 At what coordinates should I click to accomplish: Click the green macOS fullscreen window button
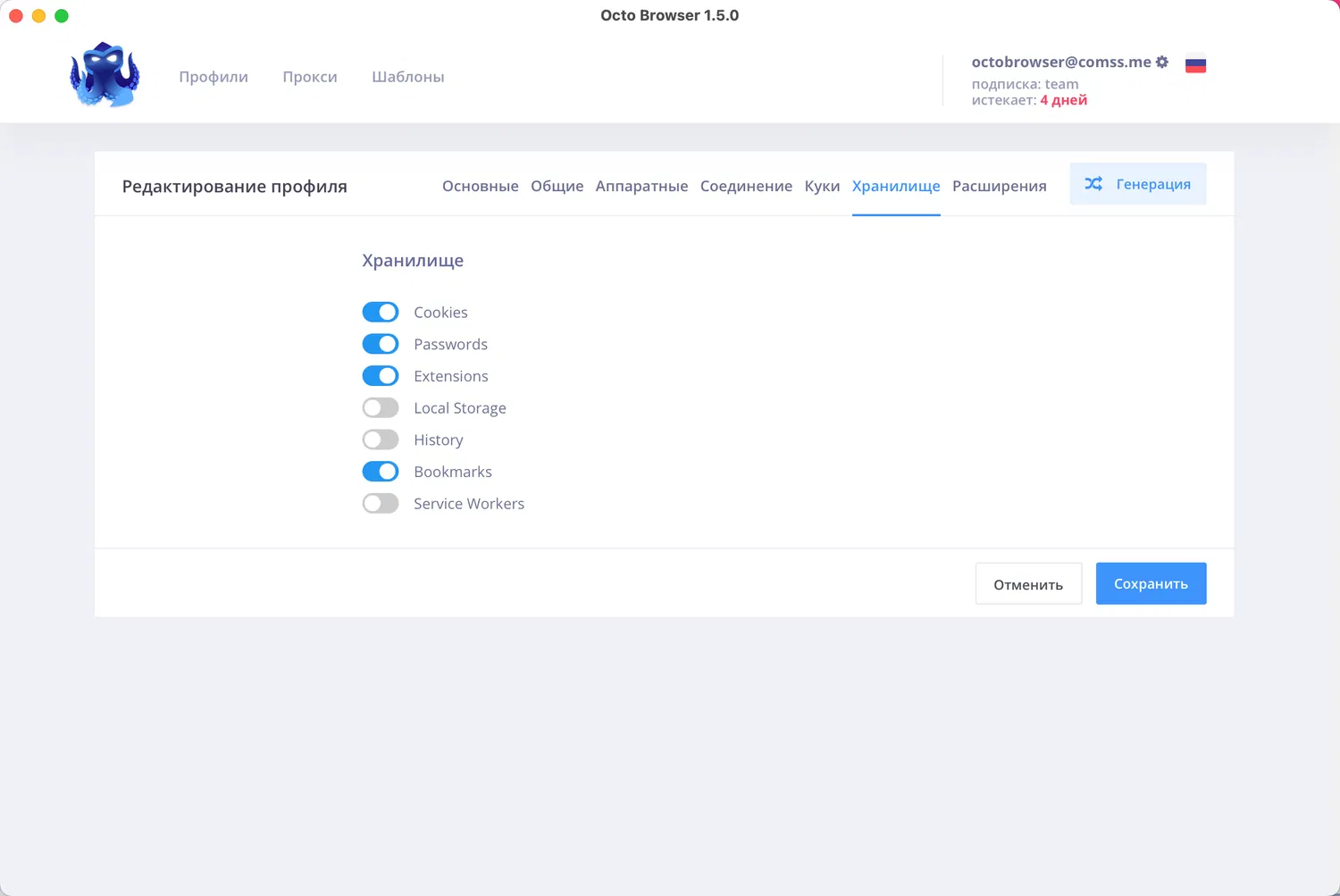62,15
